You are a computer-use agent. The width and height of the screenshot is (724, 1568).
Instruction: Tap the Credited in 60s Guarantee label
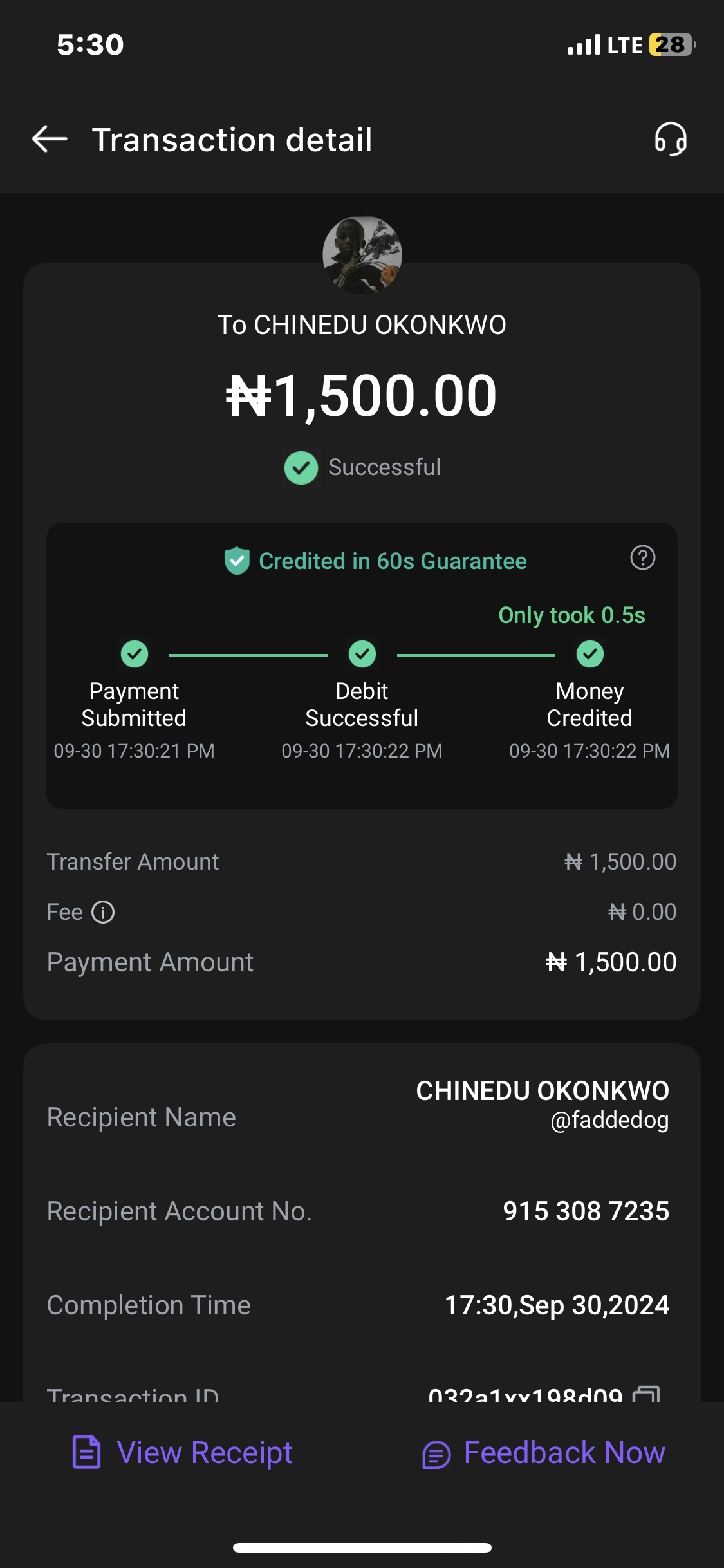coord(393,561)
